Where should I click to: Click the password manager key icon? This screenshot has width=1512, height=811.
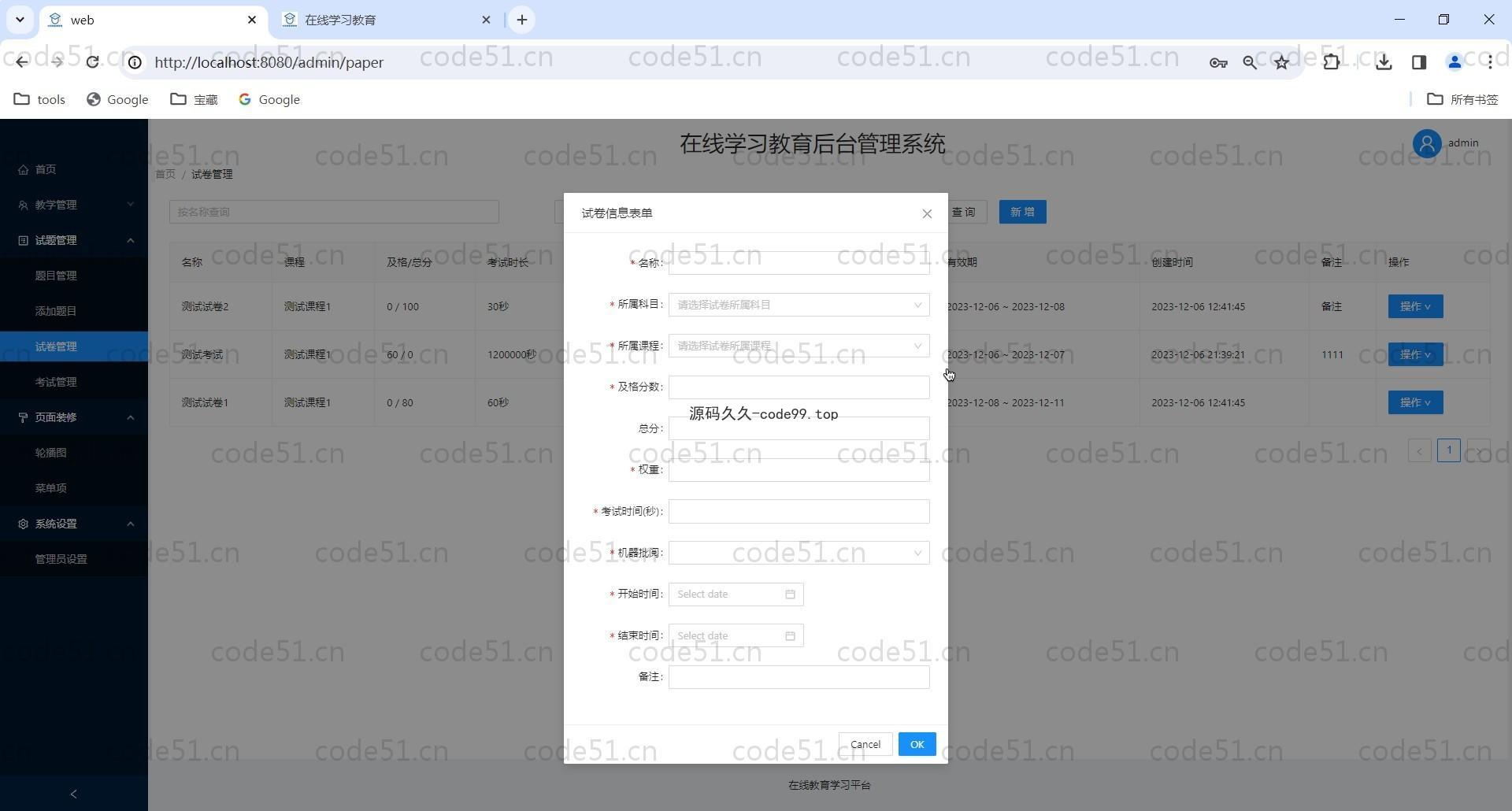[x=1217, y=62]
